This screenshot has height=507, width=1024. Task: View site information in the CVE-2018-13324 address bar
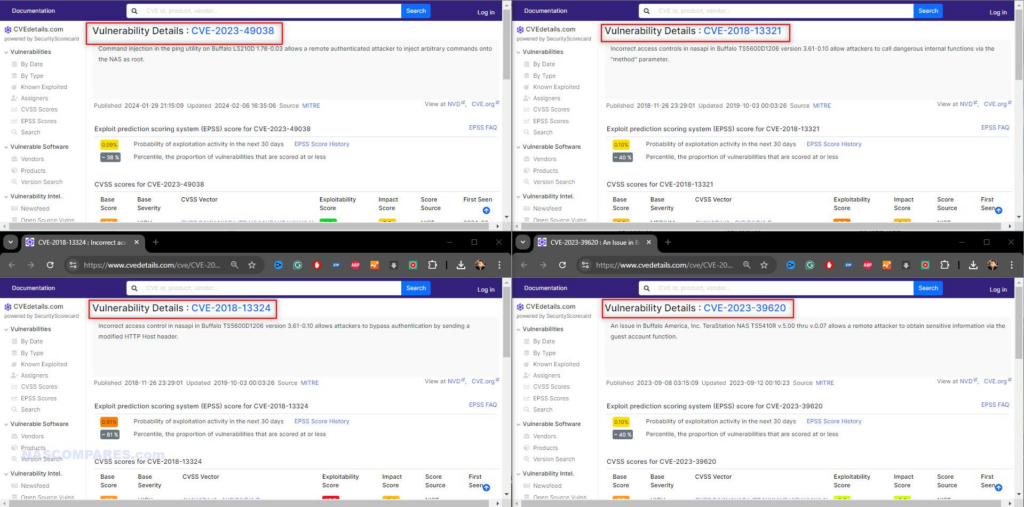pyautogui.click(x=73, y=265)
